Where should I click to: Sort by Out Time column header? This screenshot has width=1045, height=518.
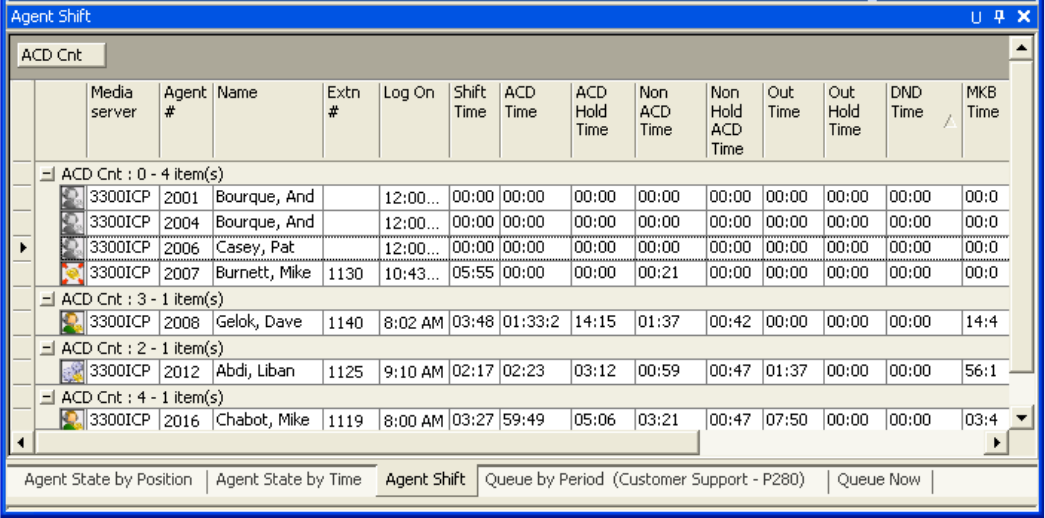pos(793,120)
